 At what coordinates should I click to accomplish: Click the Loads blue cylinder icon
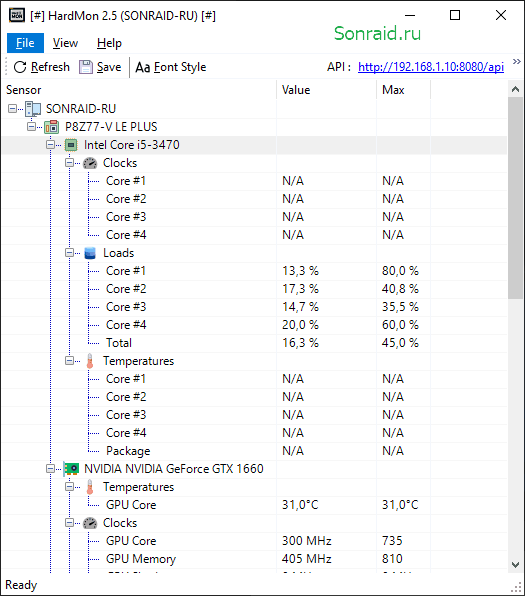tap(90, 253)
